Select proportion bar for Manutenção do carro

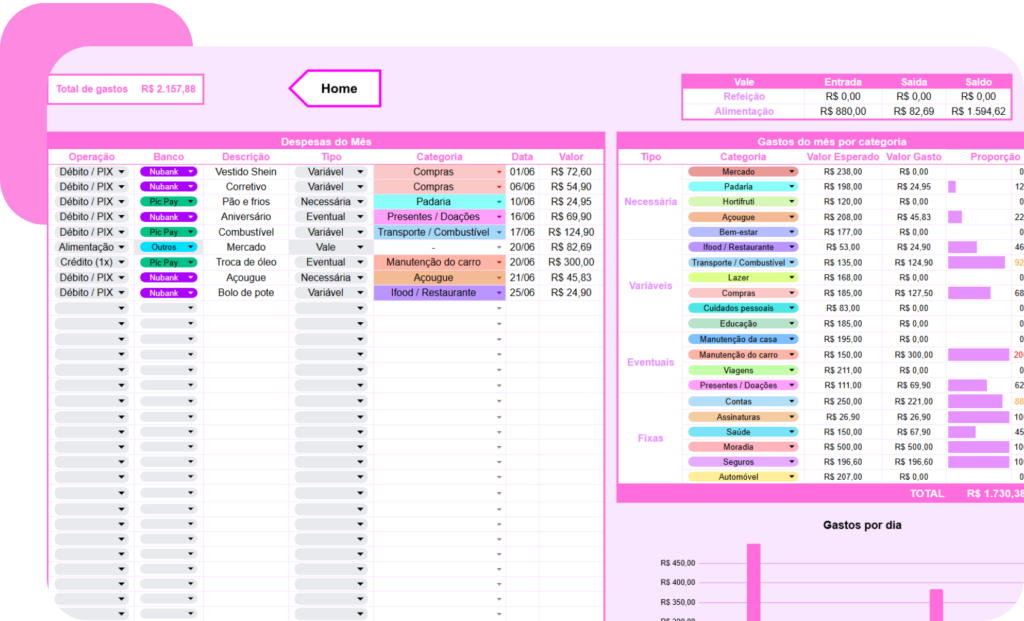[x=978, y=355]
